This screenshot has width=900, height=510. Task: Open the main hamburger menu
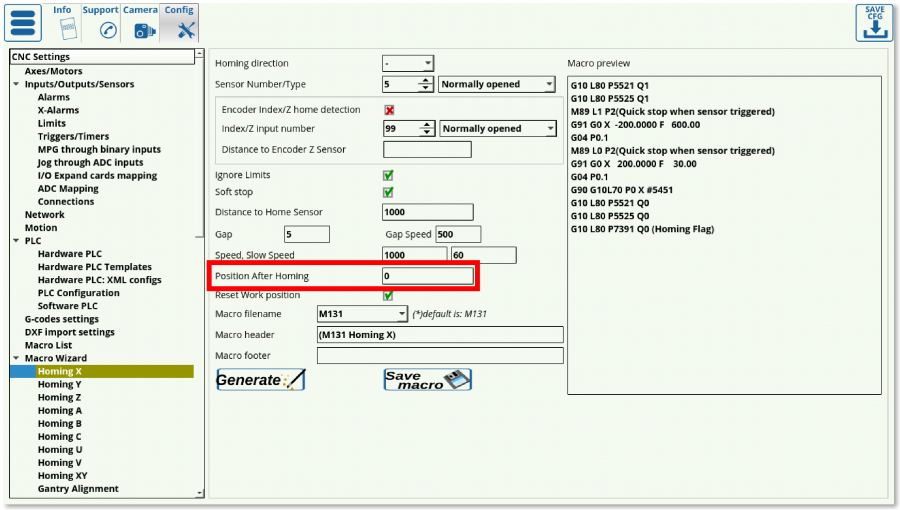[x=24, y=22]
